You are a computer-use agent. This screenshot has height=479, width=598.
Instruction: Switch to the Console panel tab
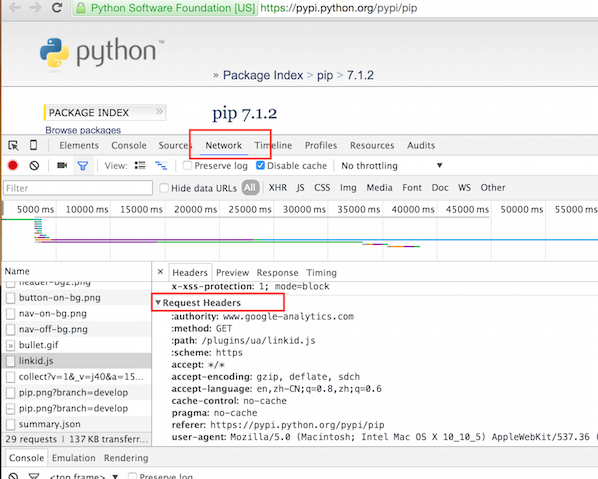click(129, 145)
